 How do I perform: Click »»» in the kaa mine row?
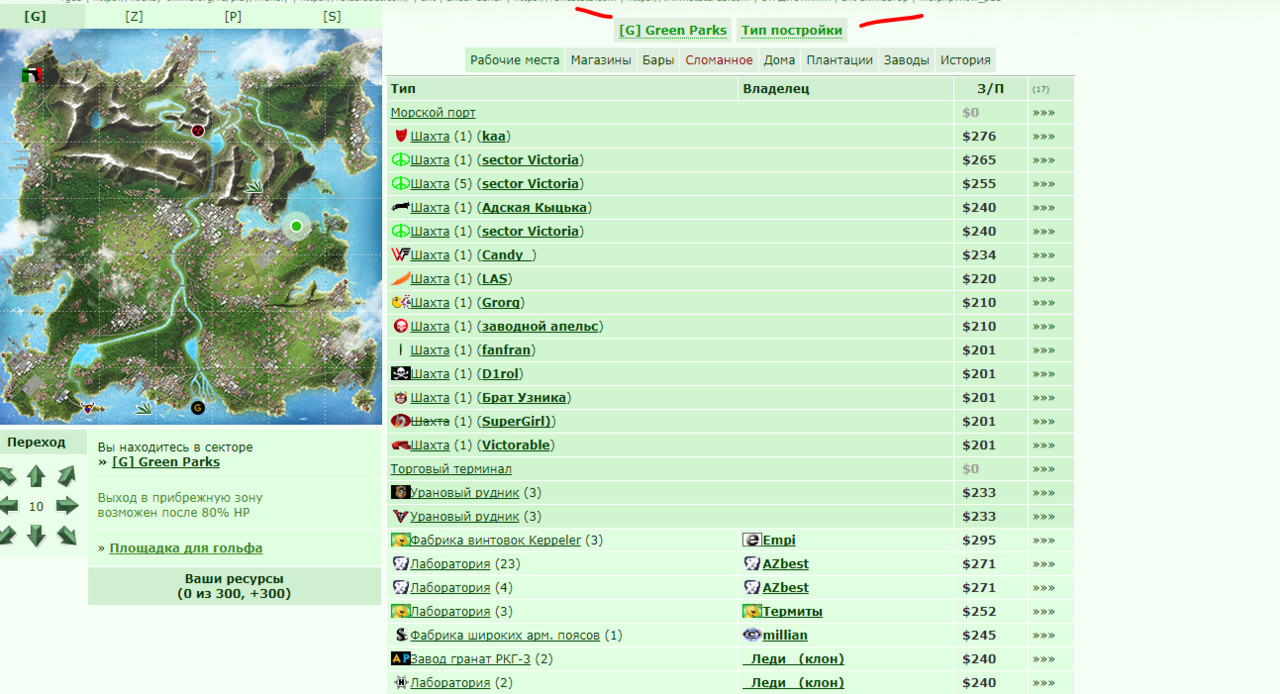1044,136
